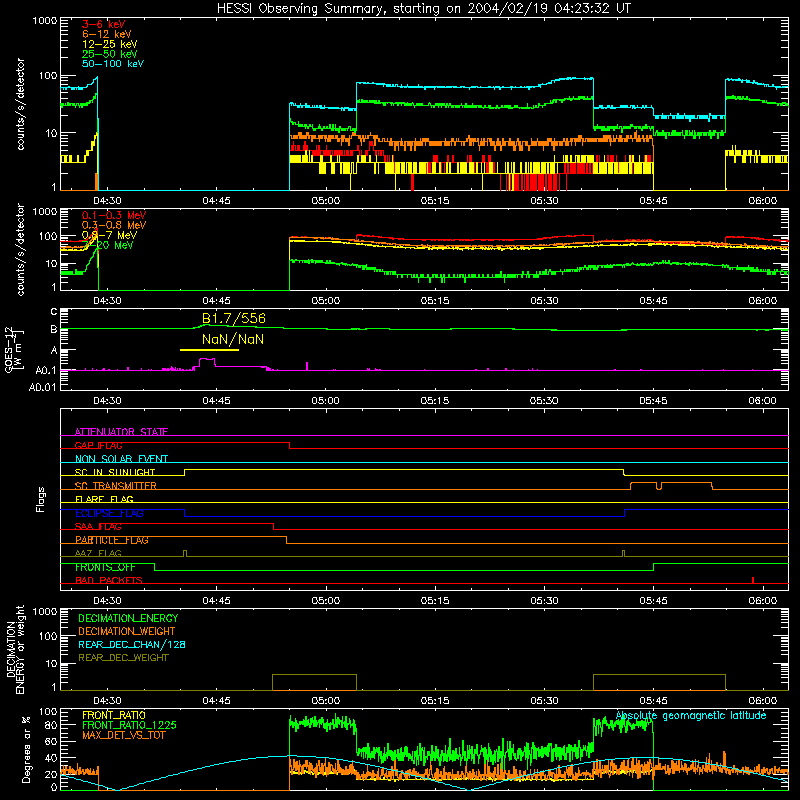Screen dimensions: 800x800
Task: Click the 'C' tick label on GOES axis
Action: (x=54, y=312)
